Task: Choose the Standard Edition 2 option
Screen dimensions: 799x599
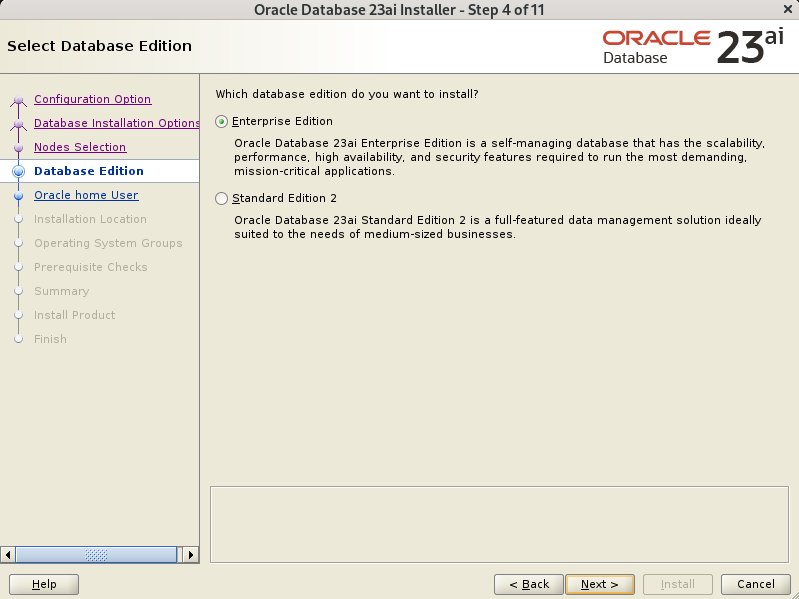Action: 221,199
